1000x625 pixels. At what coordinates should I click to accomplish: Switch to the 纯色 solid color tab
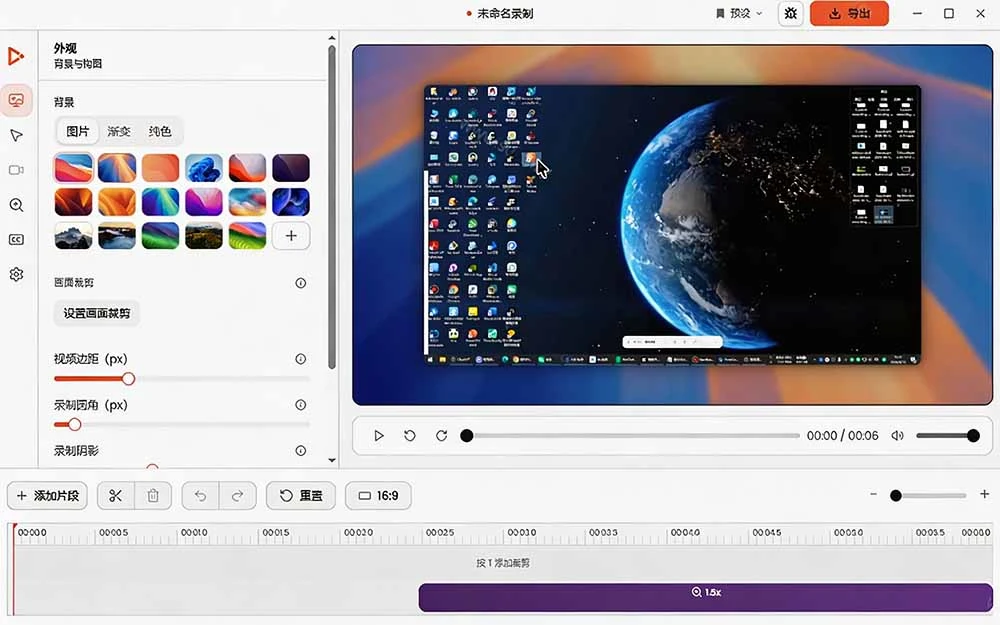pyautogui.click(x=159, y=131)
